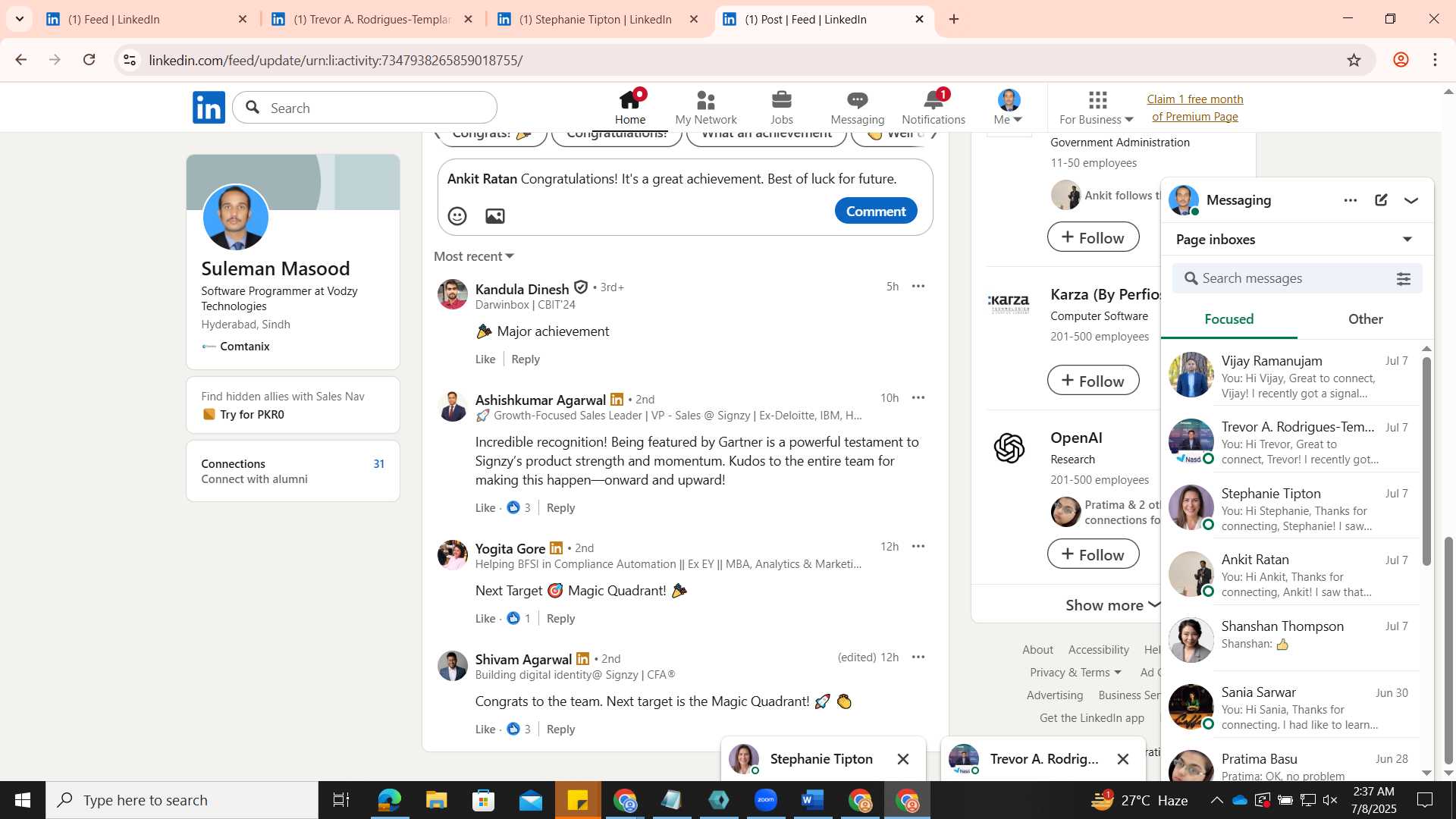Show hidden system tray icons
Image resolution: width=1456 pixels, height=819 pixels.
coord(1216,800)
